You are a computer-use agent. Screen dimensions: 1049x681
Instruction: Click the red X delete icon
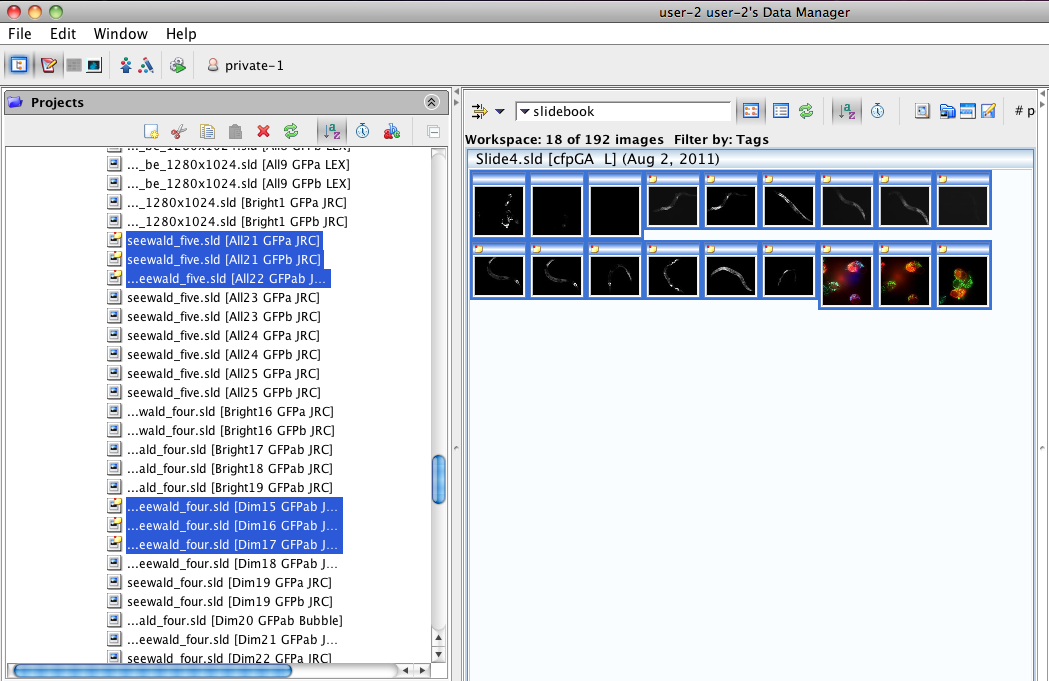263,131
